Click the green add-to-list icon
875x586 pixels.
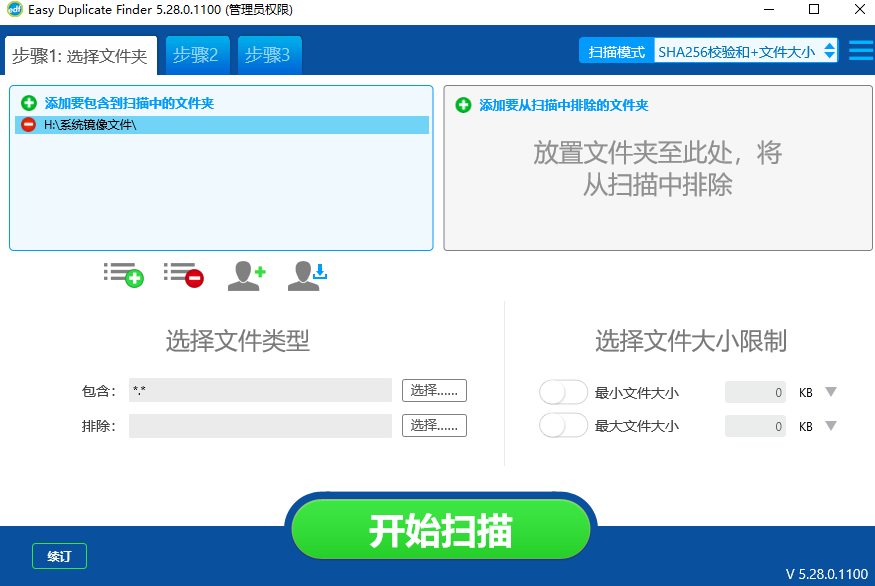coord(123,276)
